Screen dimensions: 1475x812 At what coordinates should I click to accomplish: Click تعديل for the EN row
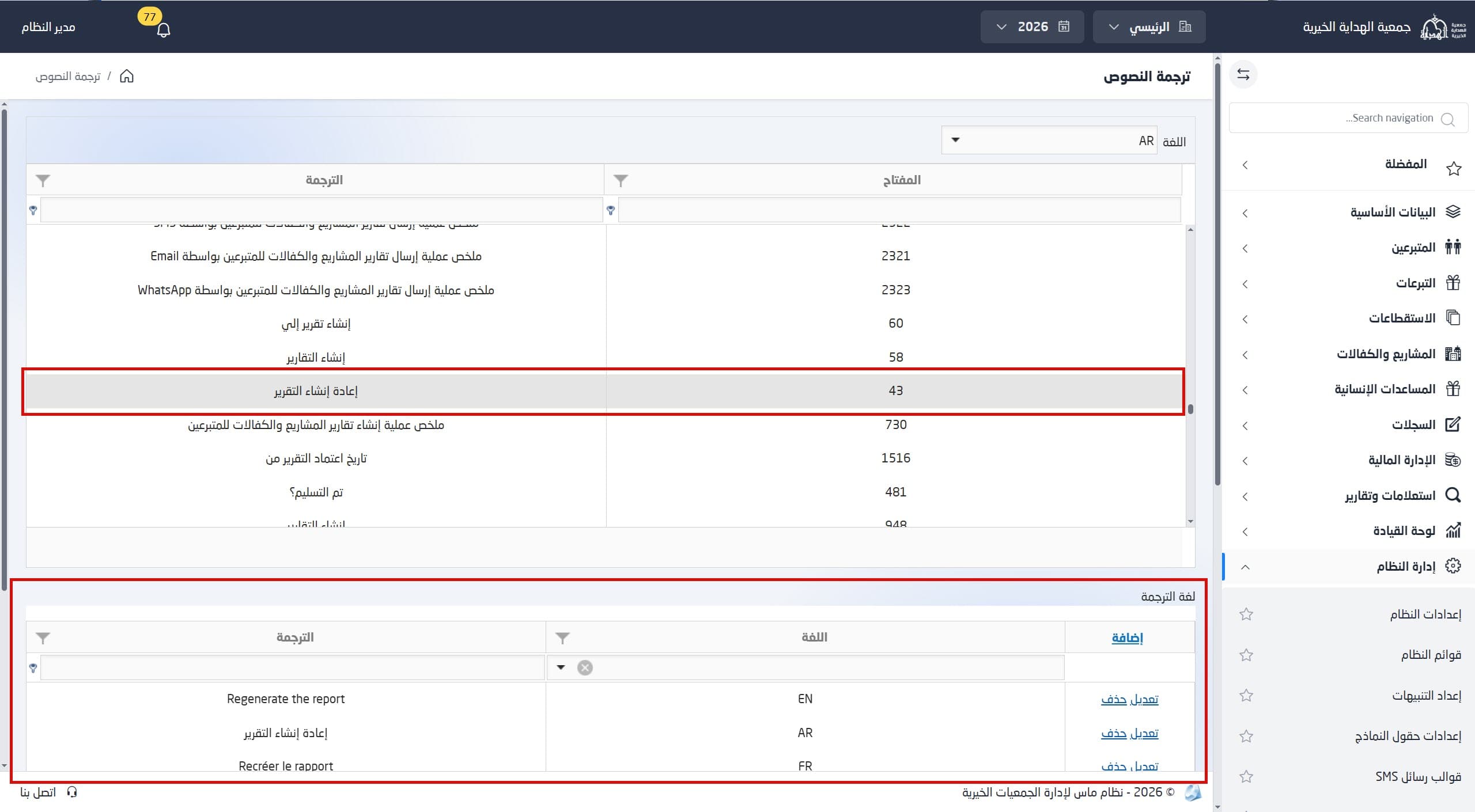pyautogui.click(x=1144, y=699)
